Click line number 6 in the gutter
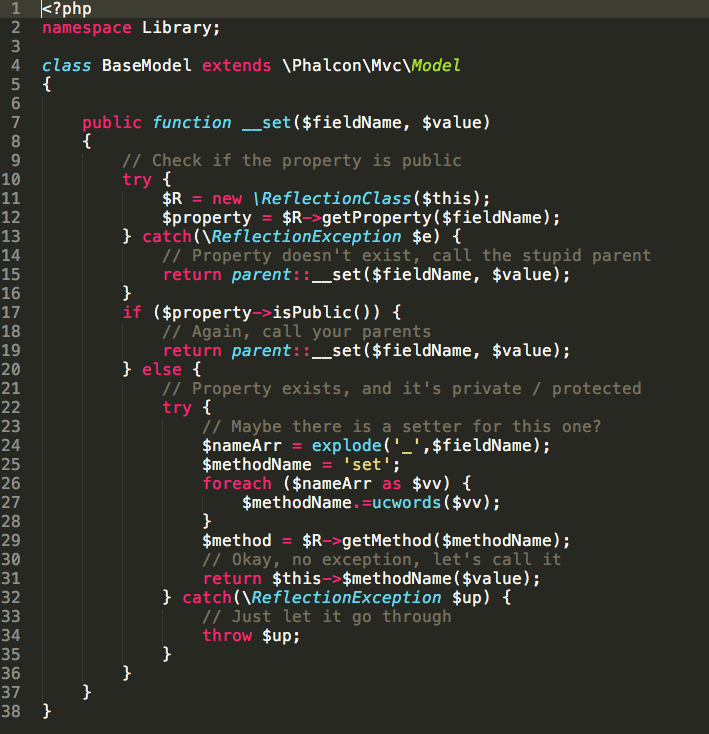The height and width of the screenshot is (734, 709). (x=15, y=104)
